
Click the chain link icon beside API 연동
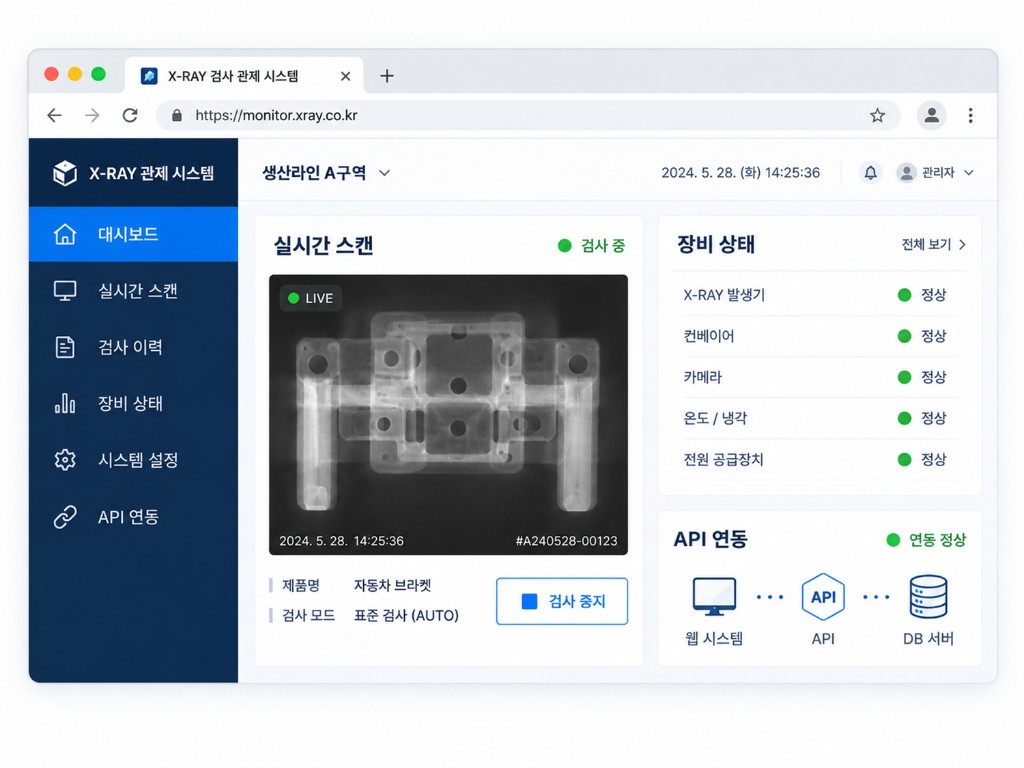65,517
